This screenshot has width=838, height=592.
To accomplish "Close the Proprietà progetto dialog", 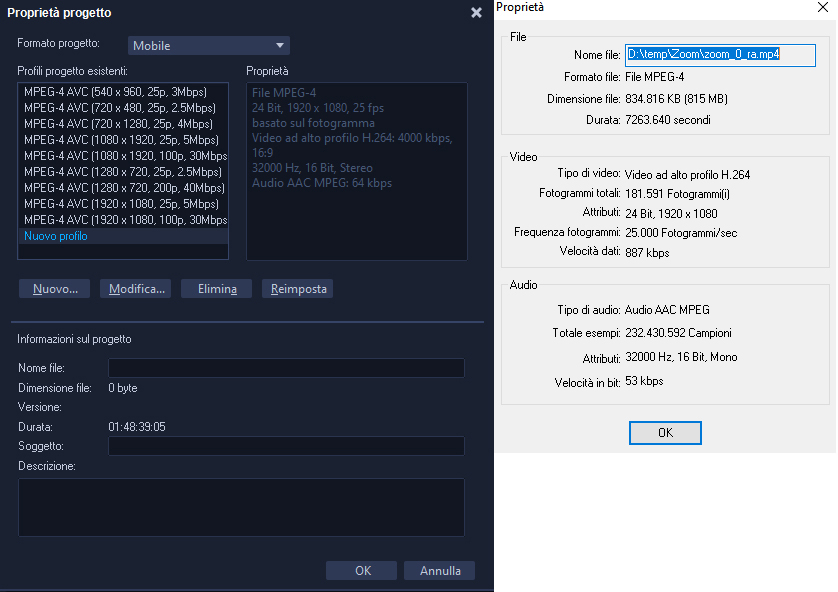I will click(x=476, y=13).
